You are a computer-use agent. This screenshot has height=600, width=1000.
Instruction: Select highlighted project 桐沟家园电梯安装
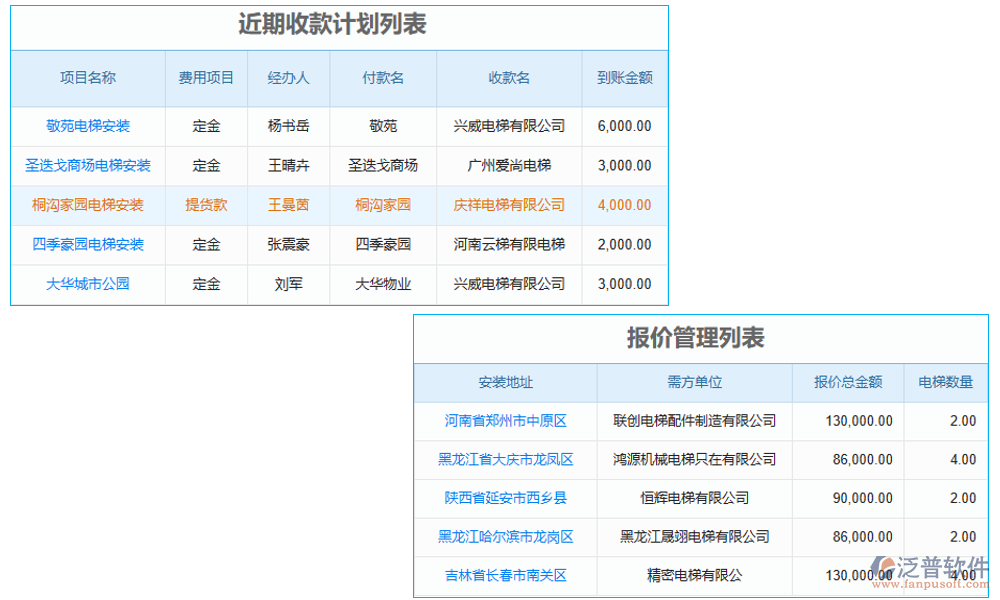(87, 206)
